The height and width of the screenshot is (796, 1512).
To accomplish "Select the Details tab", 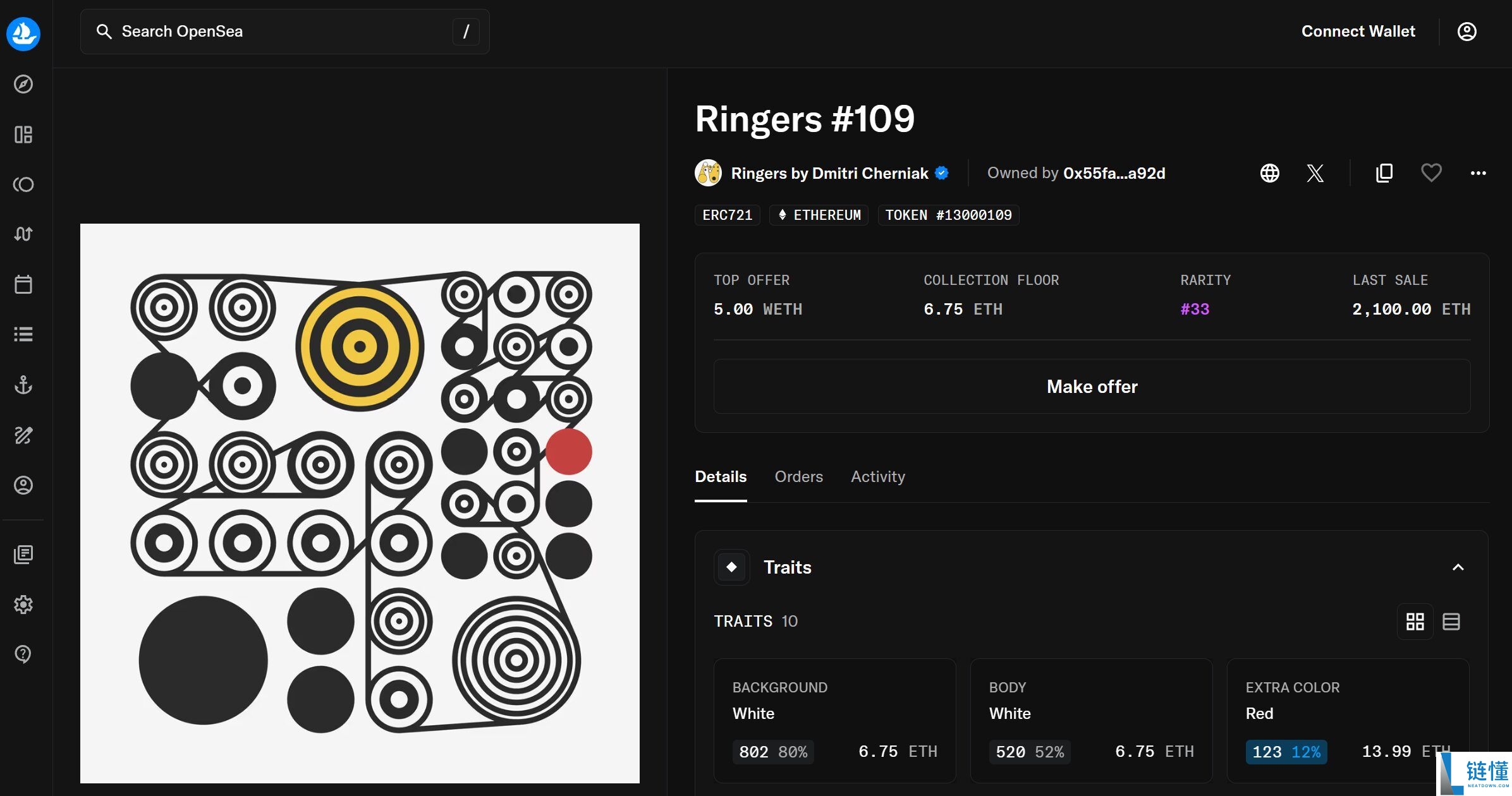I will (721, 477).
